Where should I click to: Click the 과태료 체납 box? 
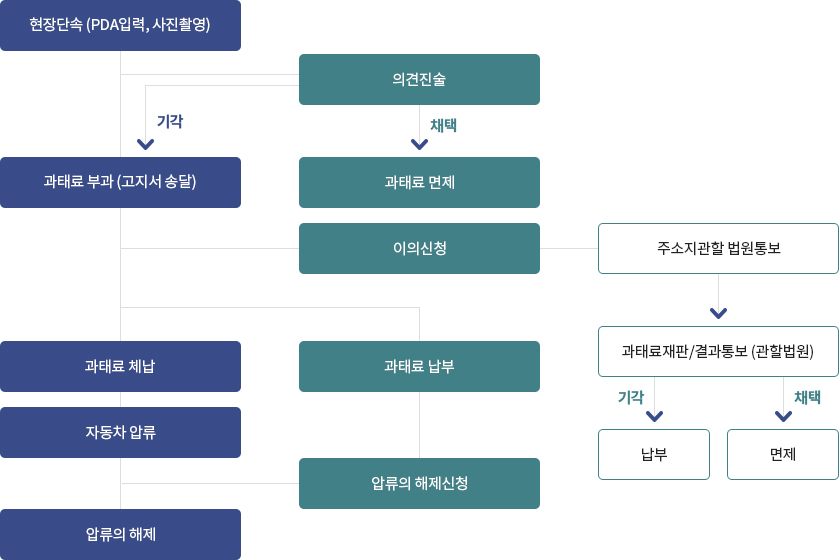(120, 366)
